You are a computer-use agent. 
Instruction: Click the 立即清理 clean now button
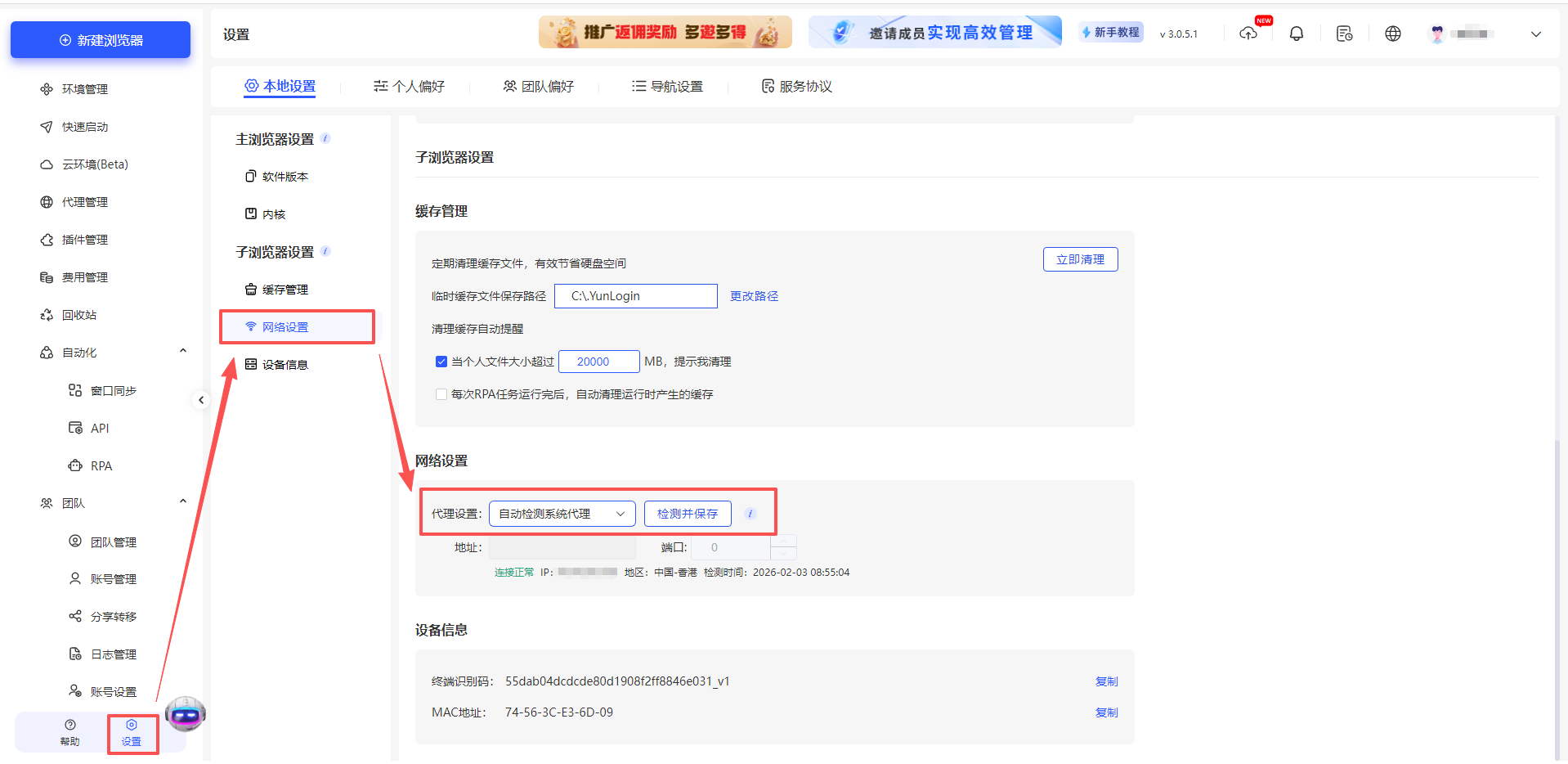coord(1080,259)
